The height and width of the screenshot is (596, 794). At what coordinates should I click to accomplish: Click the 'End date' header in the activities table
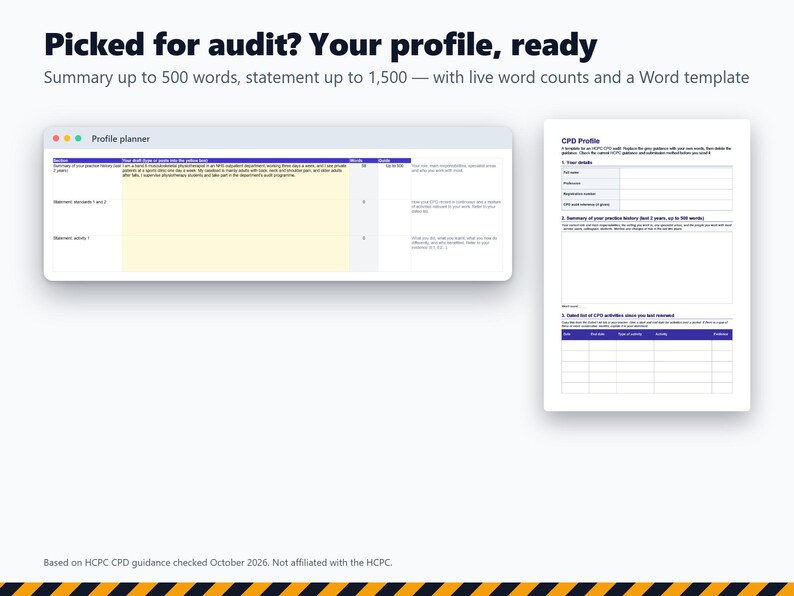point(602,334)
